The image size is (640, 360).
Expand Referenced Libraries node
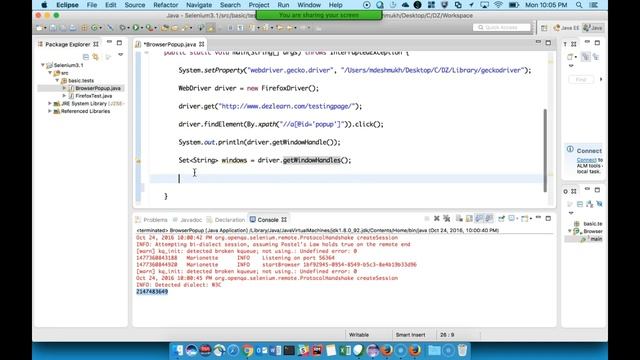point(50,111)
